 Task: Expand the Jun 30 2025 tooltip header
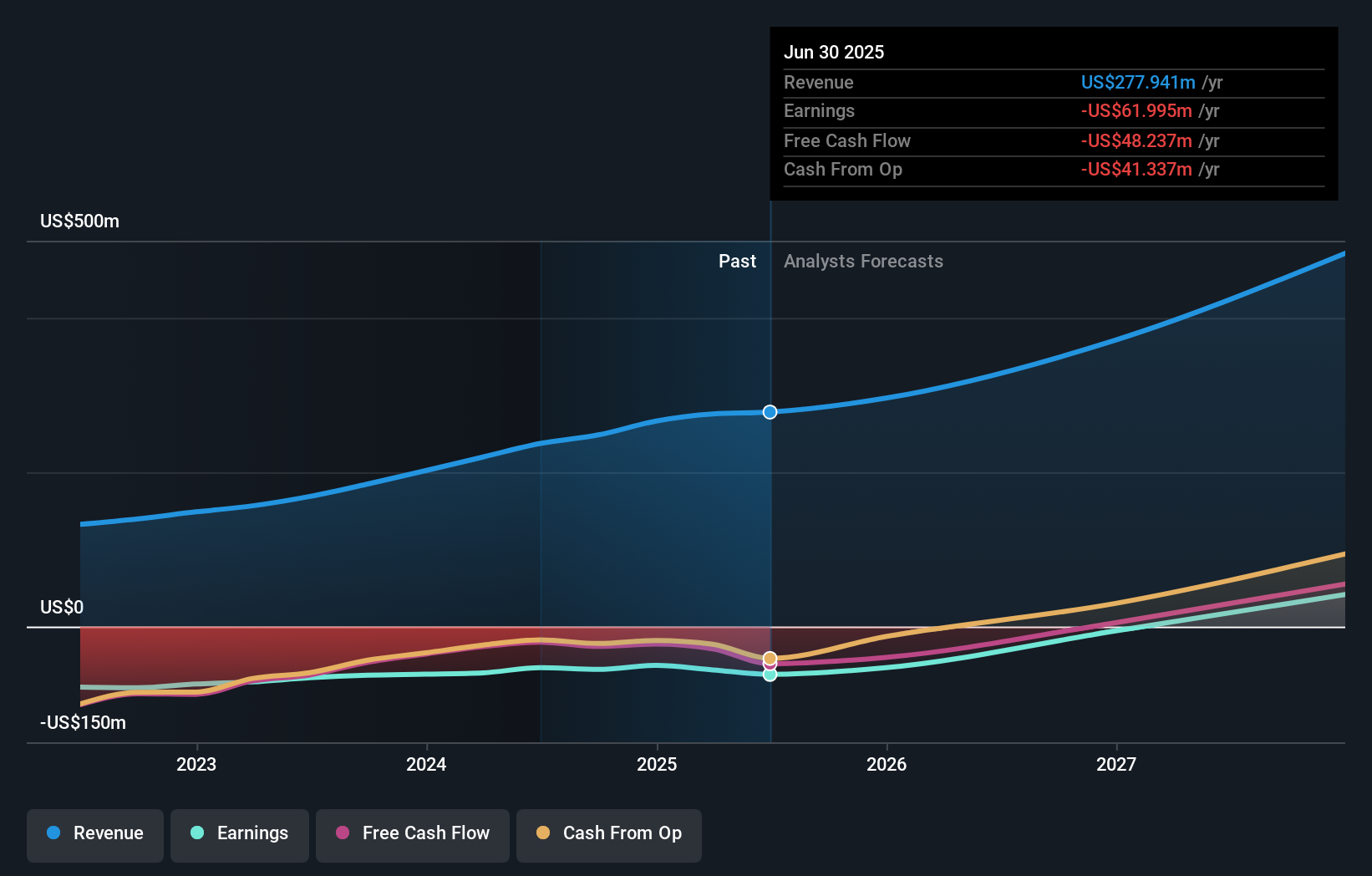tap(834, 52)
